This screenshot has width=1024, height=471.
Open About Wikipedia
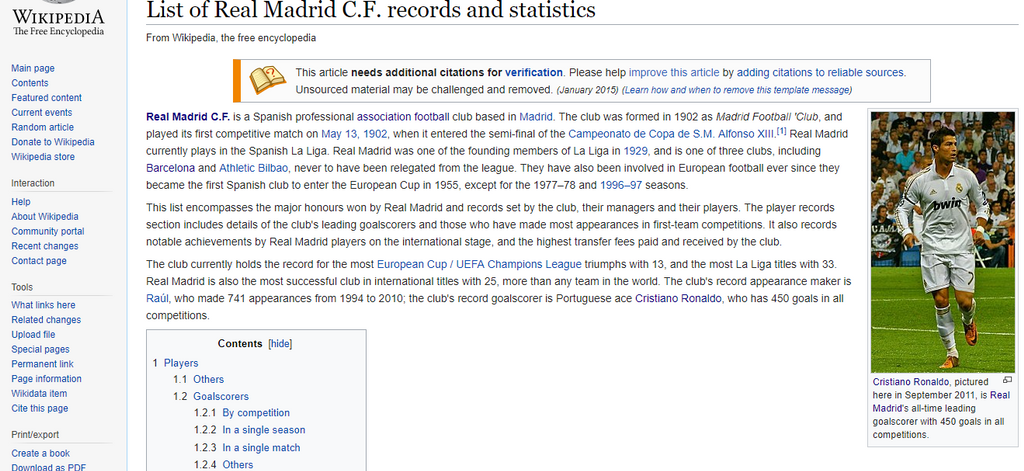click(44, 216)
